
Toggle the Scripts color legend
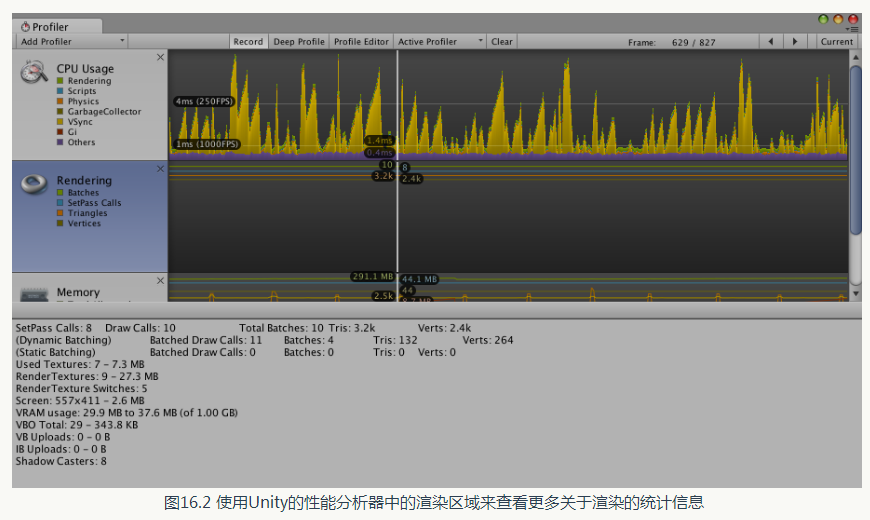tap(60, 91)
